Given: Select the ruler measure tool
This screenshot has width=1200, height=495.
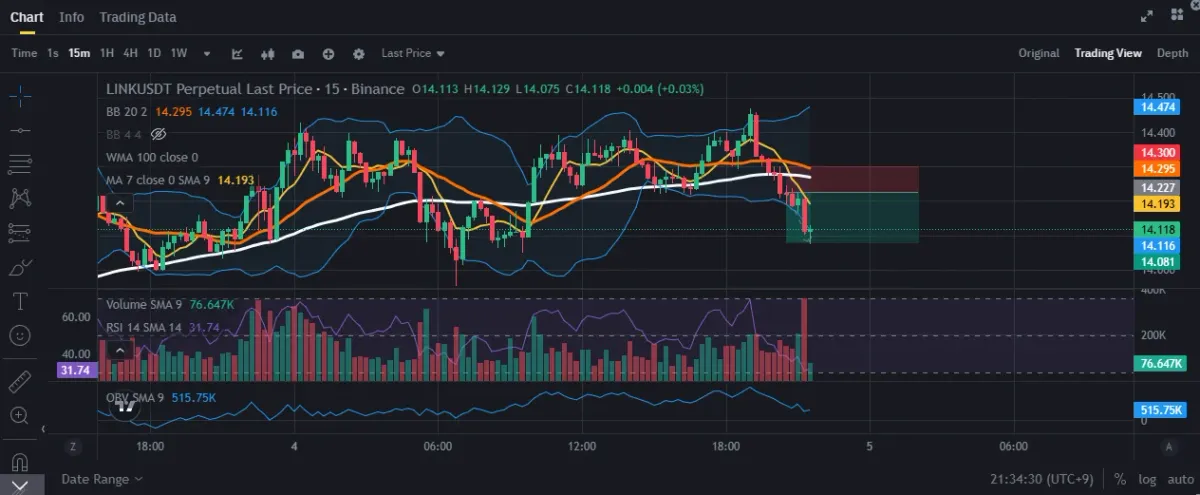Looking at the screenshot, I should 20,380.
